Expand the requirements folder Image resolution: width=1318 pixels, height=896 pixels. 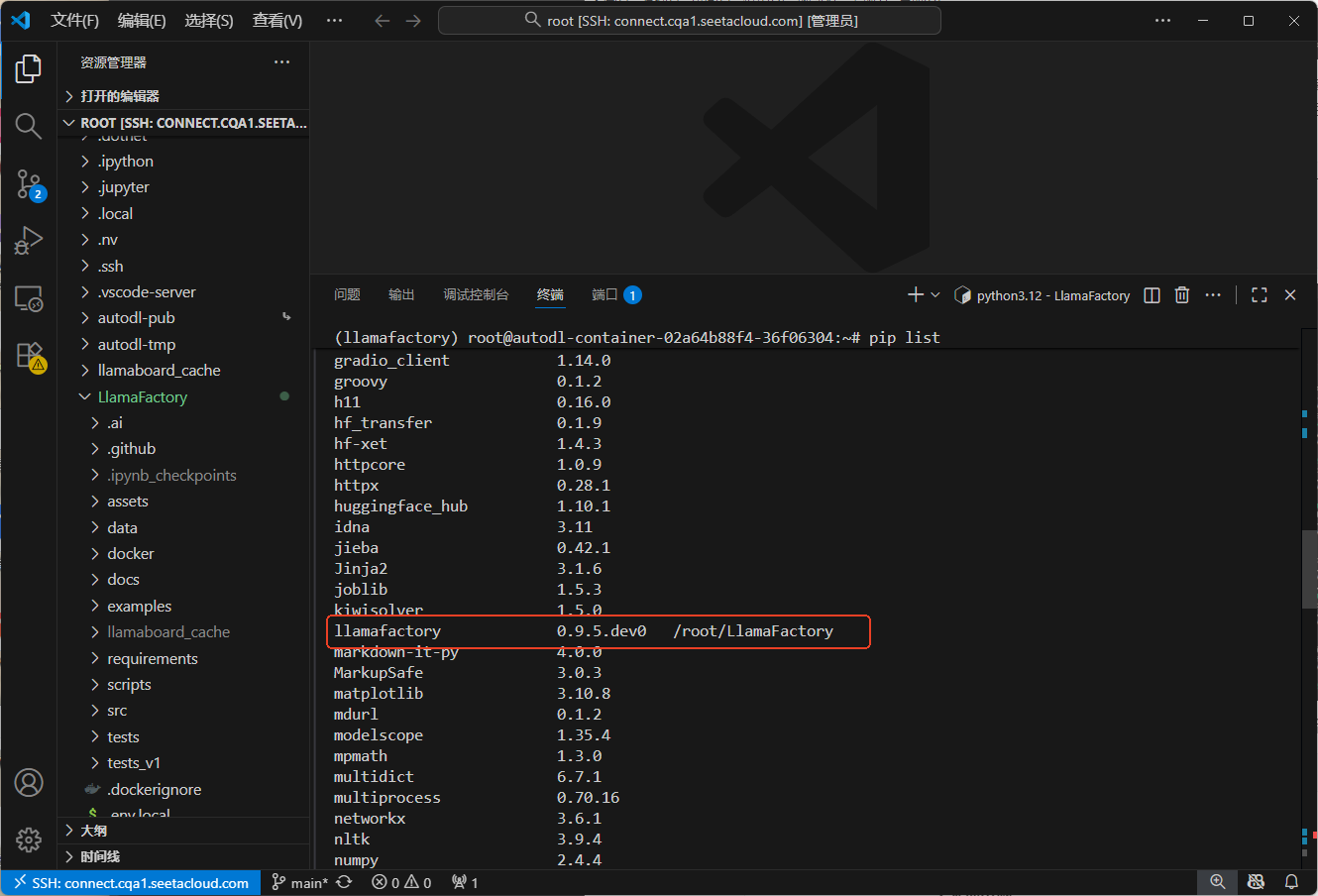(x=183, y=658)
